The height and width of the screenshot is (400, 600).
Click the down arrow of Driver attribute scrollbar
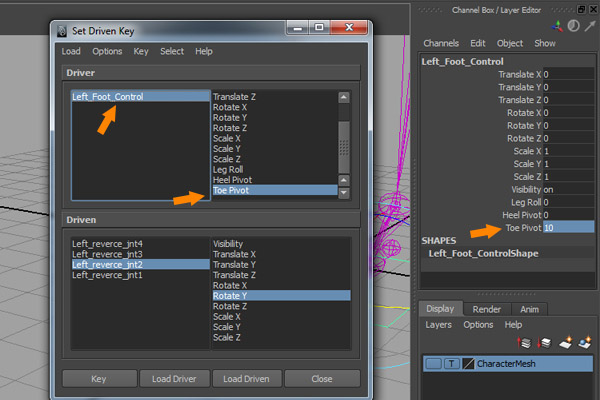pos(344,193)
